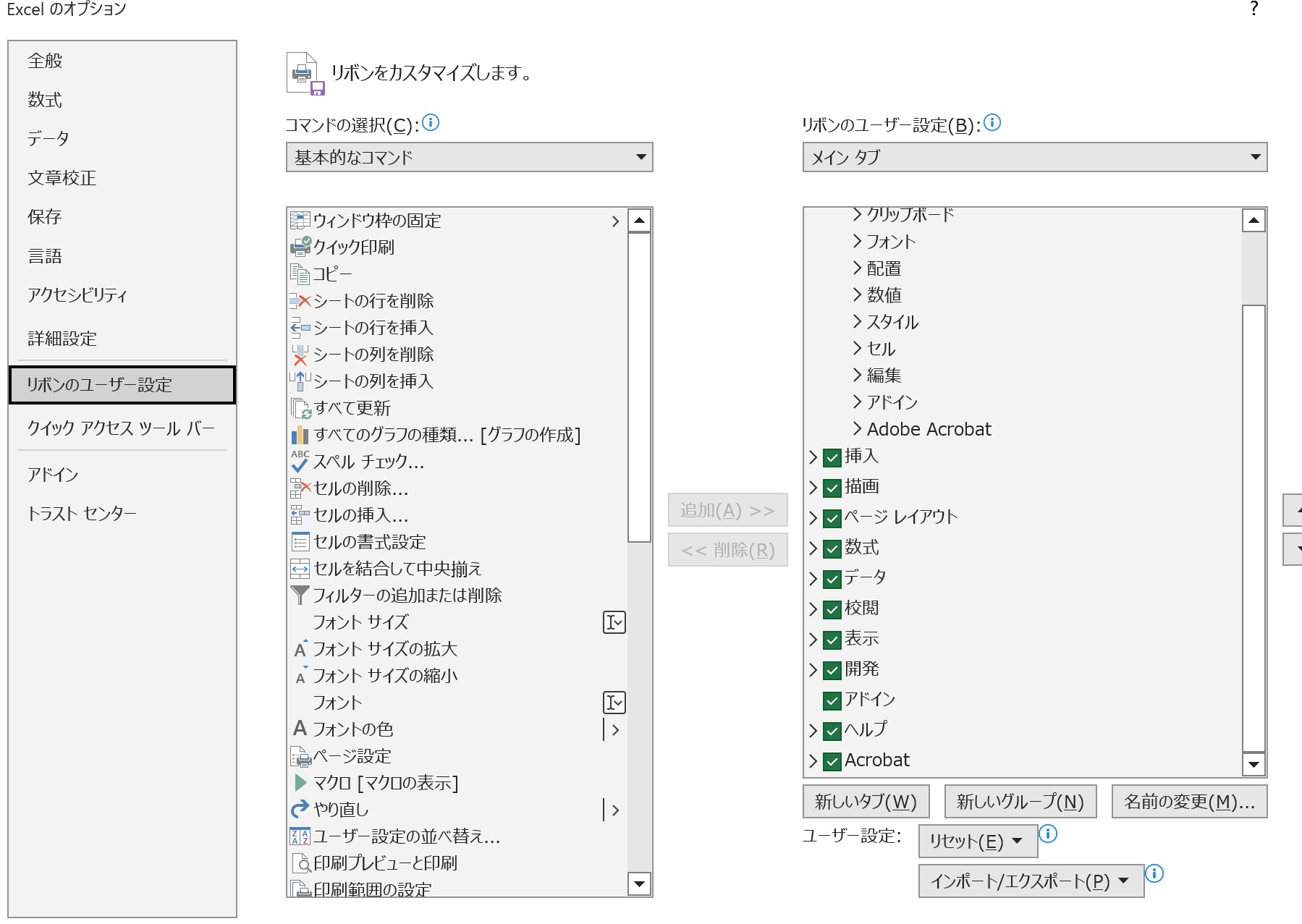Switch to 詳細設定 in the sidebar
The width and height of the screenshot is (1302, 924).
coord(62,339)
